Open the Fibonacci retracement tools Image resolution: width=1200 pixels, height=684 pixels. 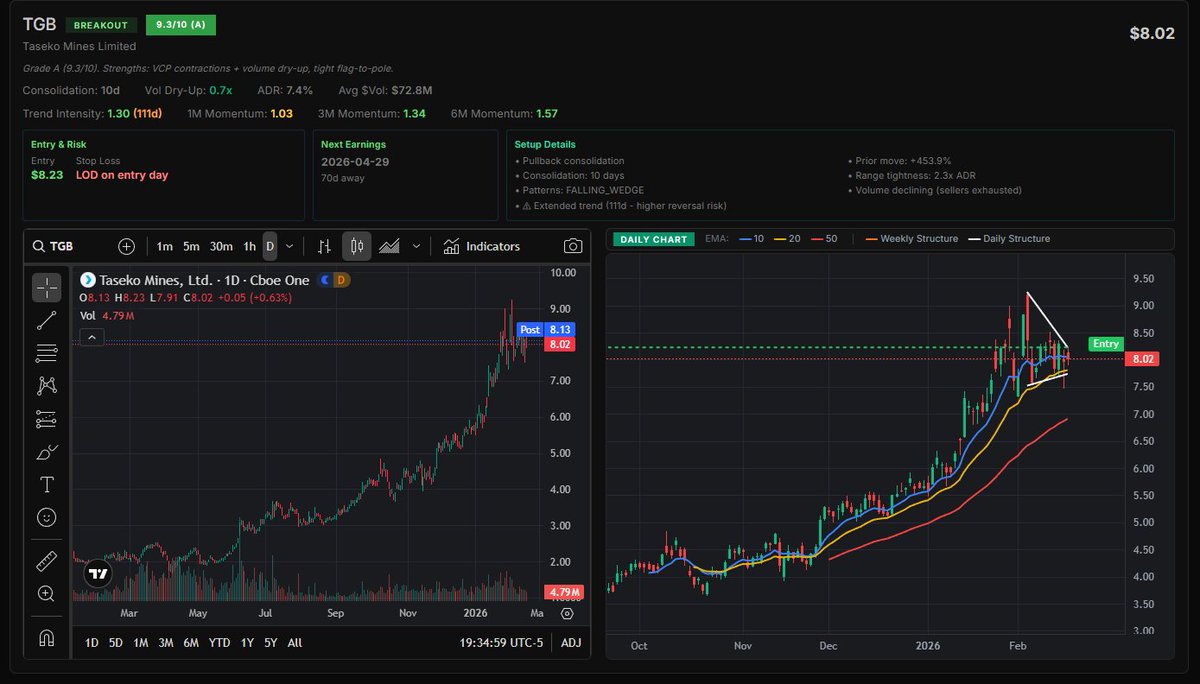[x=46, y=353]
